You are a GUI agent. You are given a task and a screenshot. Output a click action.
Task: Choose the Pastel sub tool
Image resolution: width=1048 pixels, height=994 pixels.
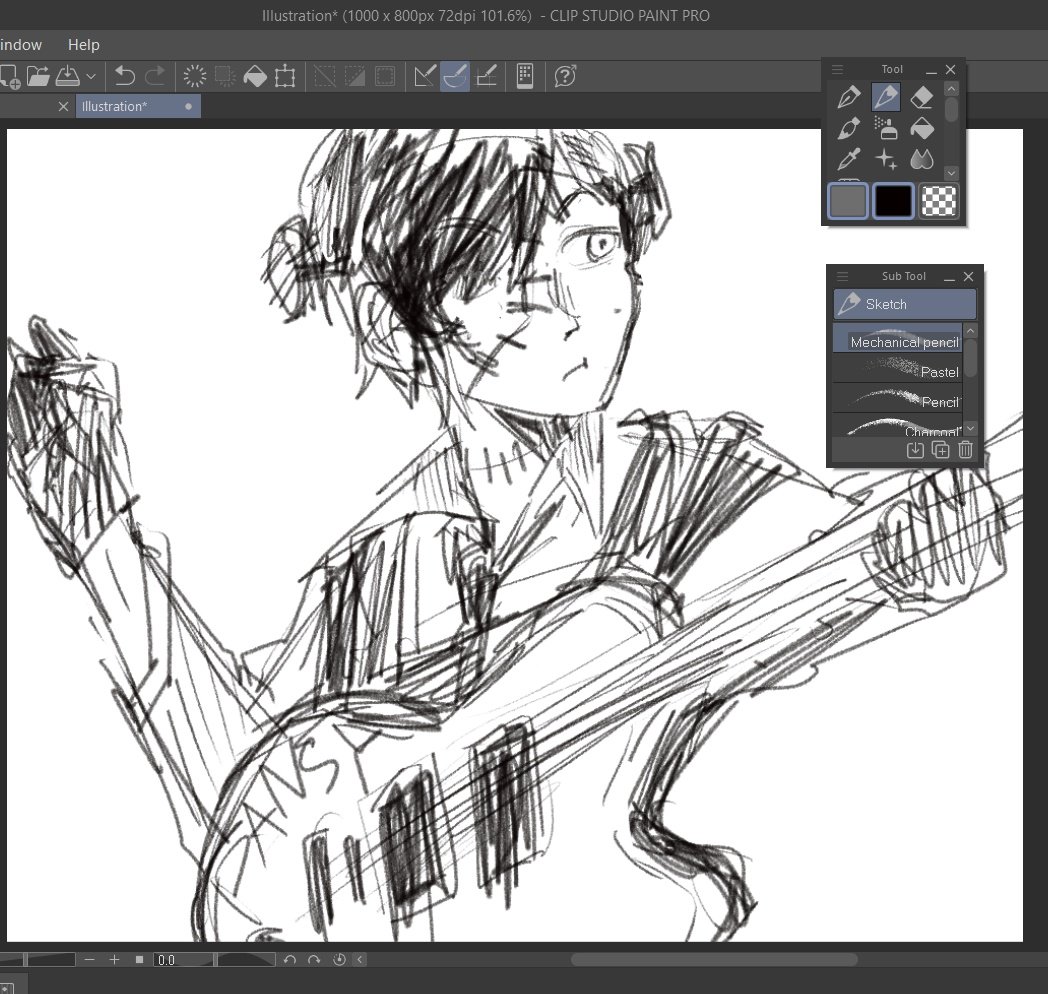897,368
